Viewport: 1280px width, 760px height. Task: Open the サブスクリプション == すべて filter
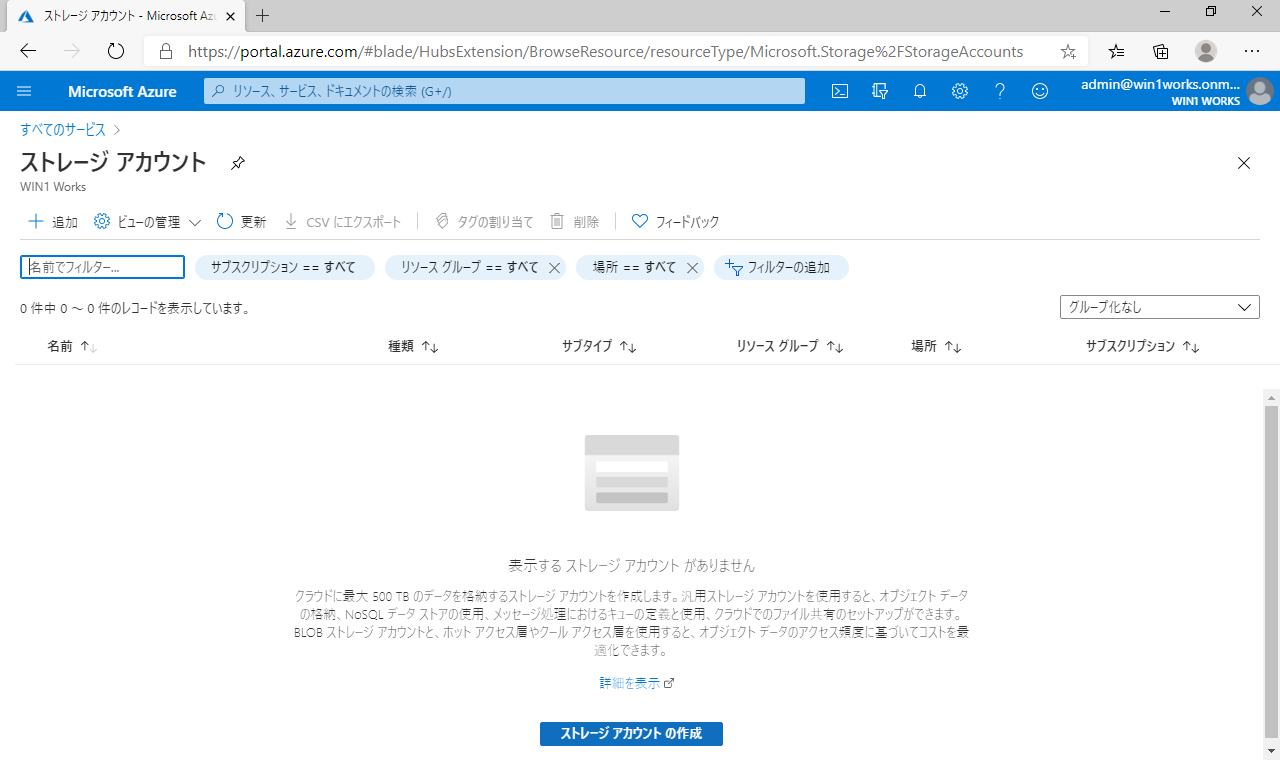[285, 267]
